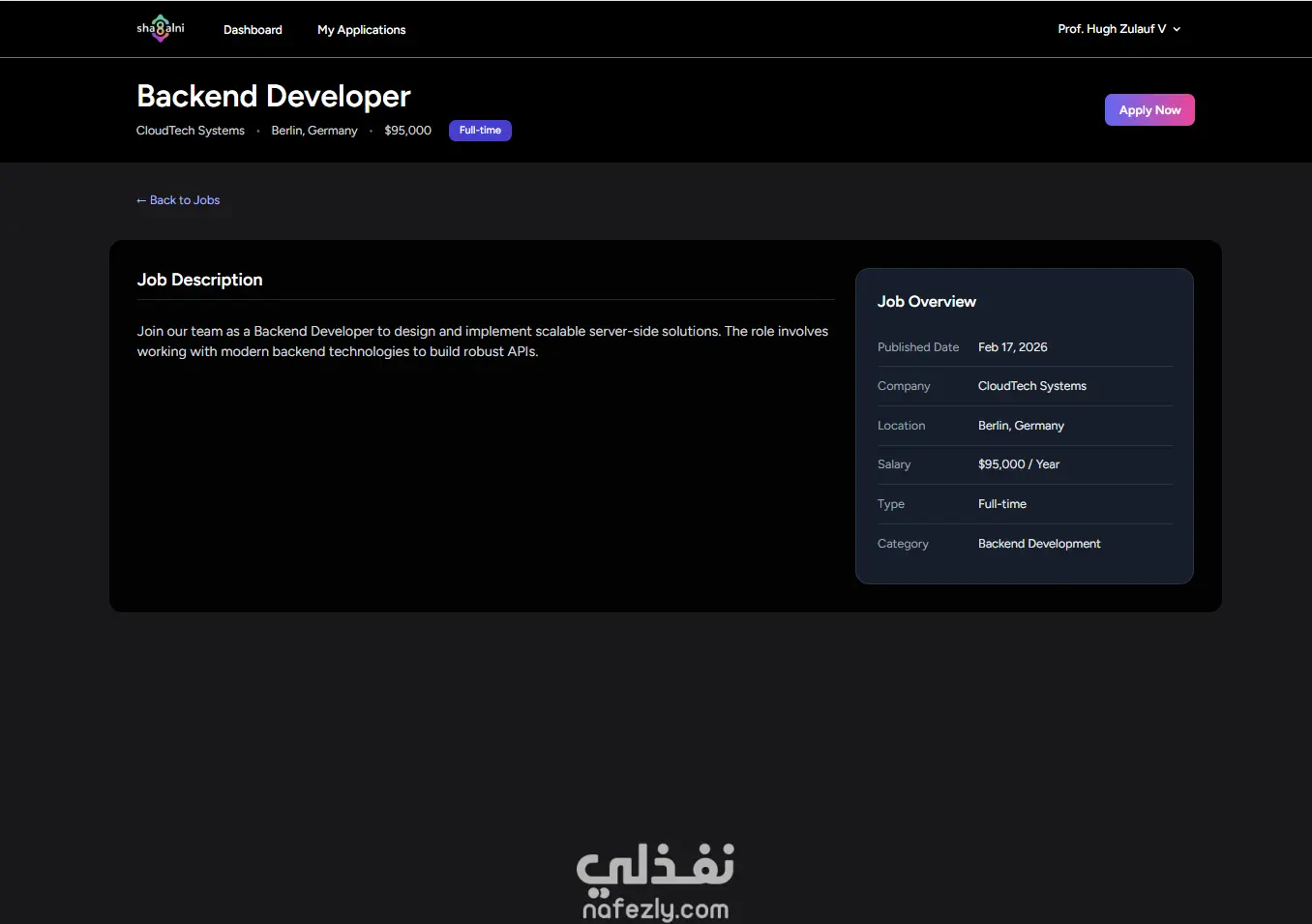Click the sha8alni logo
The width and height of the screenshot is (1312, 924).
pos(161,29)
